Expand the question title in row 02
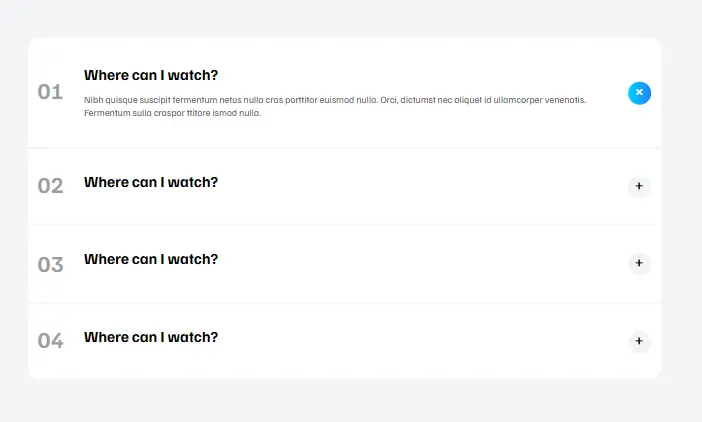This screenshot has height=422, width=702. coord(151,182)
